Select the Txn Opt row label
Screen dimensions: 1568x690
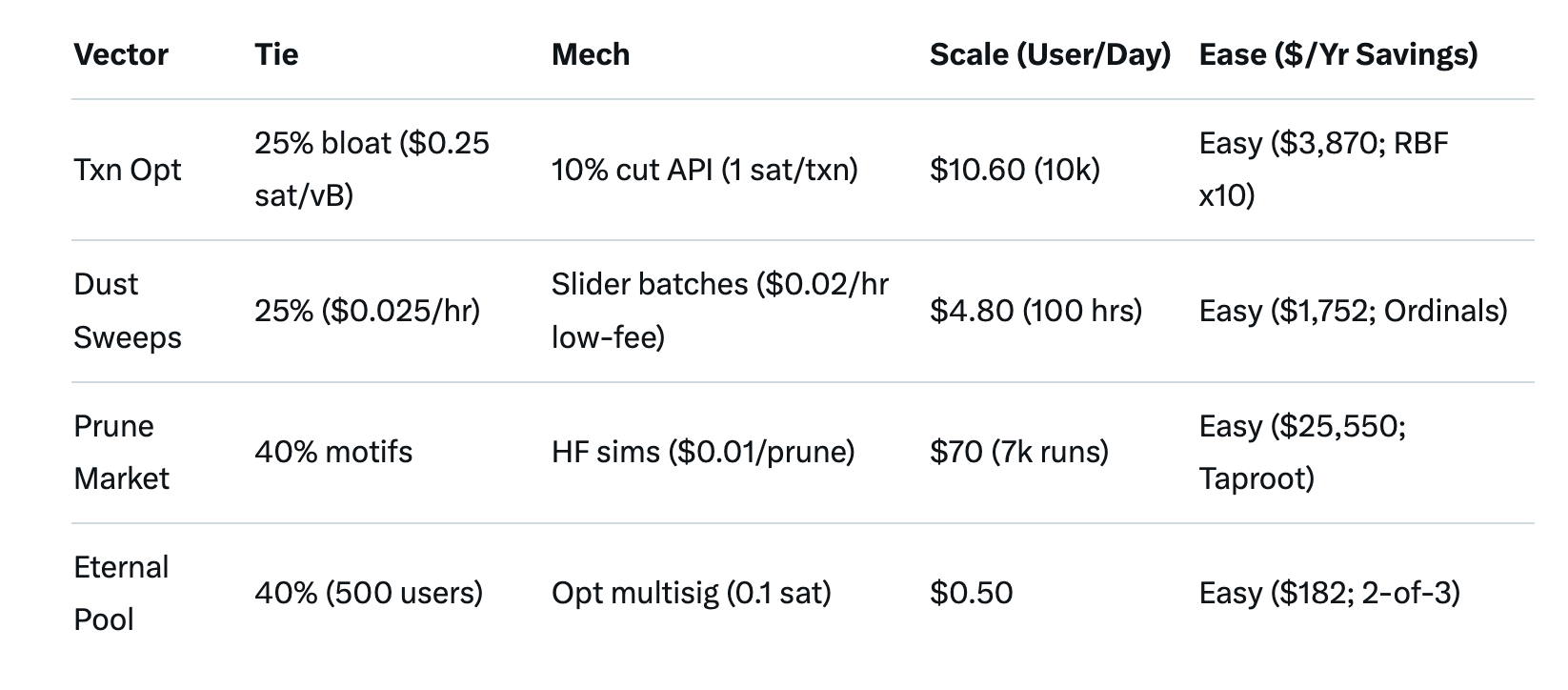128,170
